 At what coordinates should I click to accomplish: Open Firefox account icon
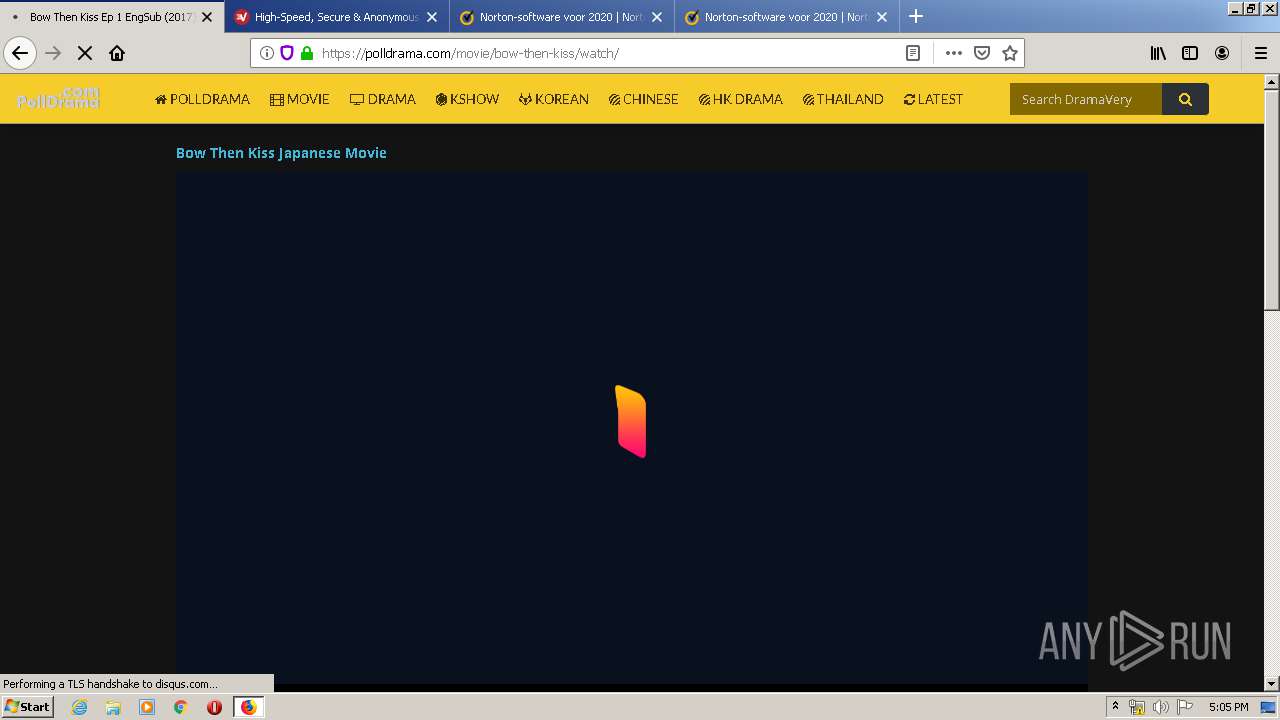pyautogui.click(x=1222, y=53)
